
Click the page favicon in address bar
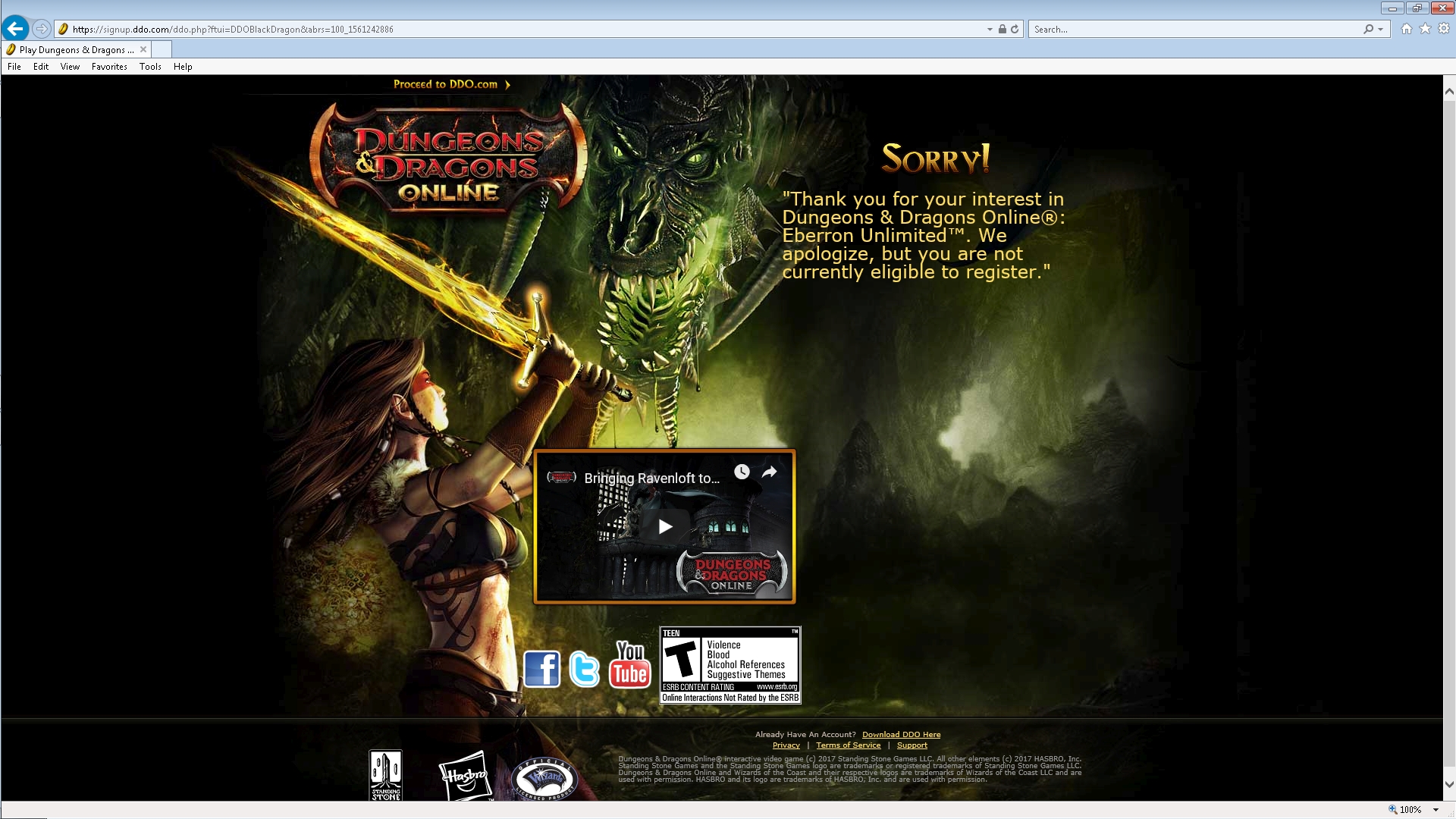63,29
